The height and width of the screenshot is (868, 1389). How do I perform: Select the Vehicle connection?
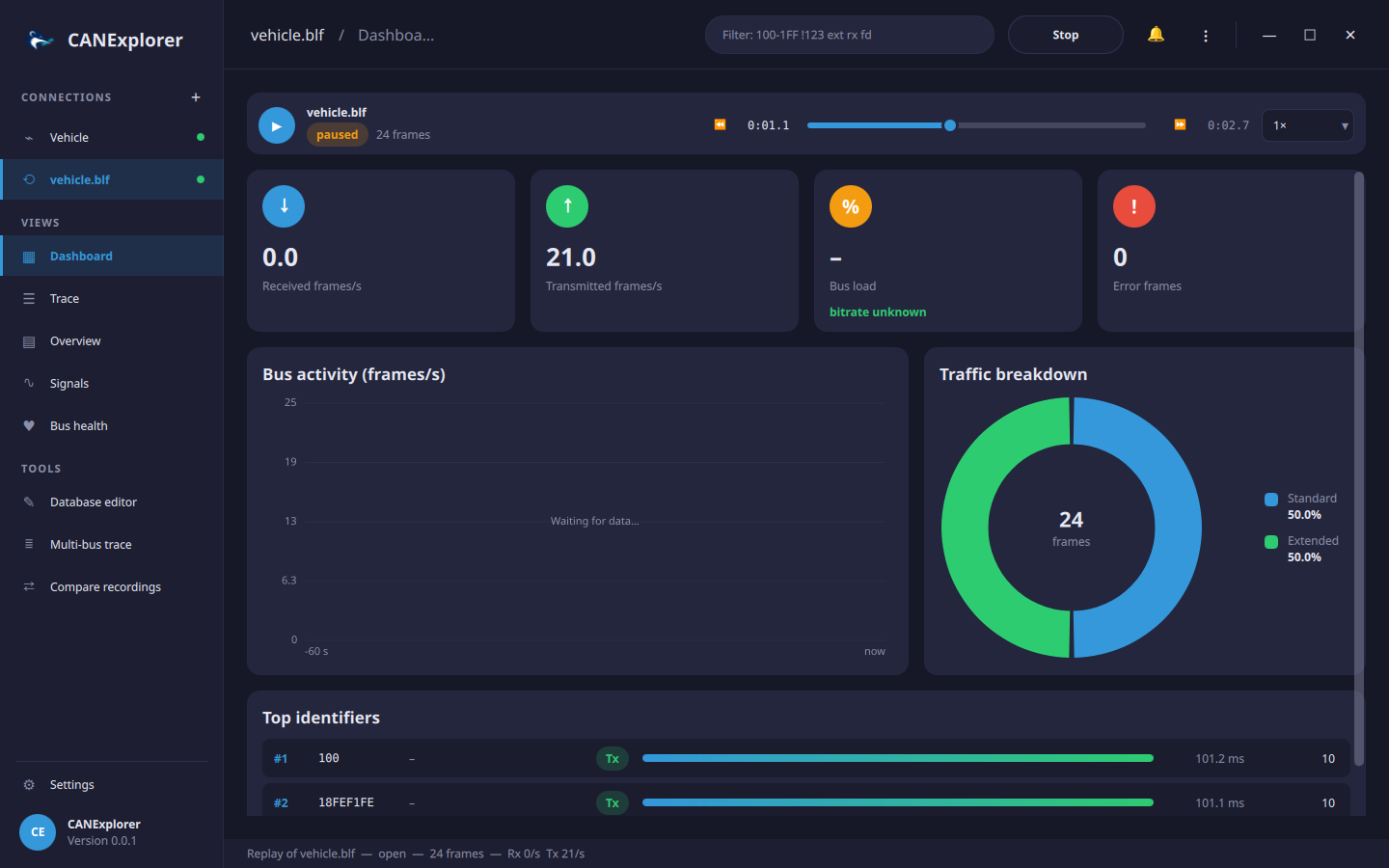(112, 138)
